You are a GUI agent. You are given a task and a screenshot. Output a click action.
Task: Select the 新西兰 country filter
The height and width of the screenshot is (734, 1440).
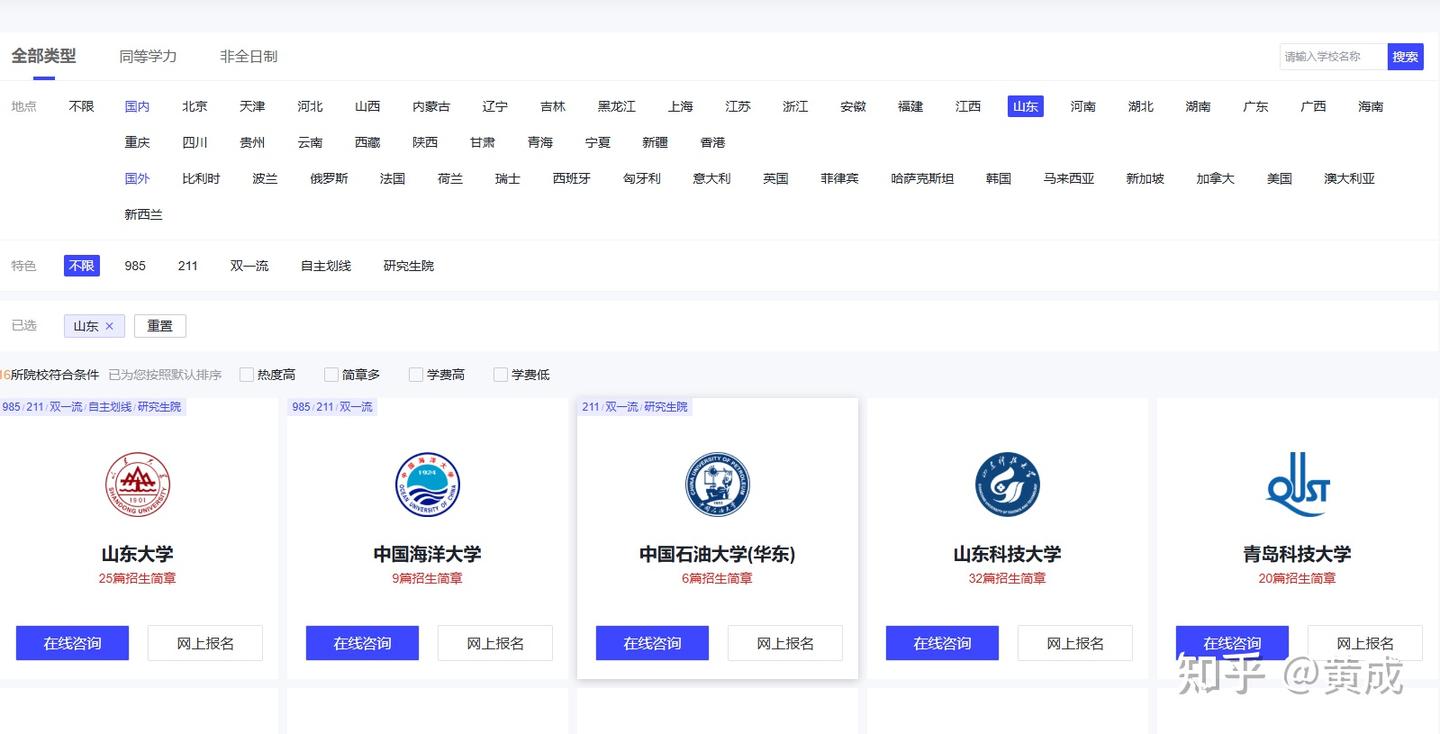(x=143, y=214)
